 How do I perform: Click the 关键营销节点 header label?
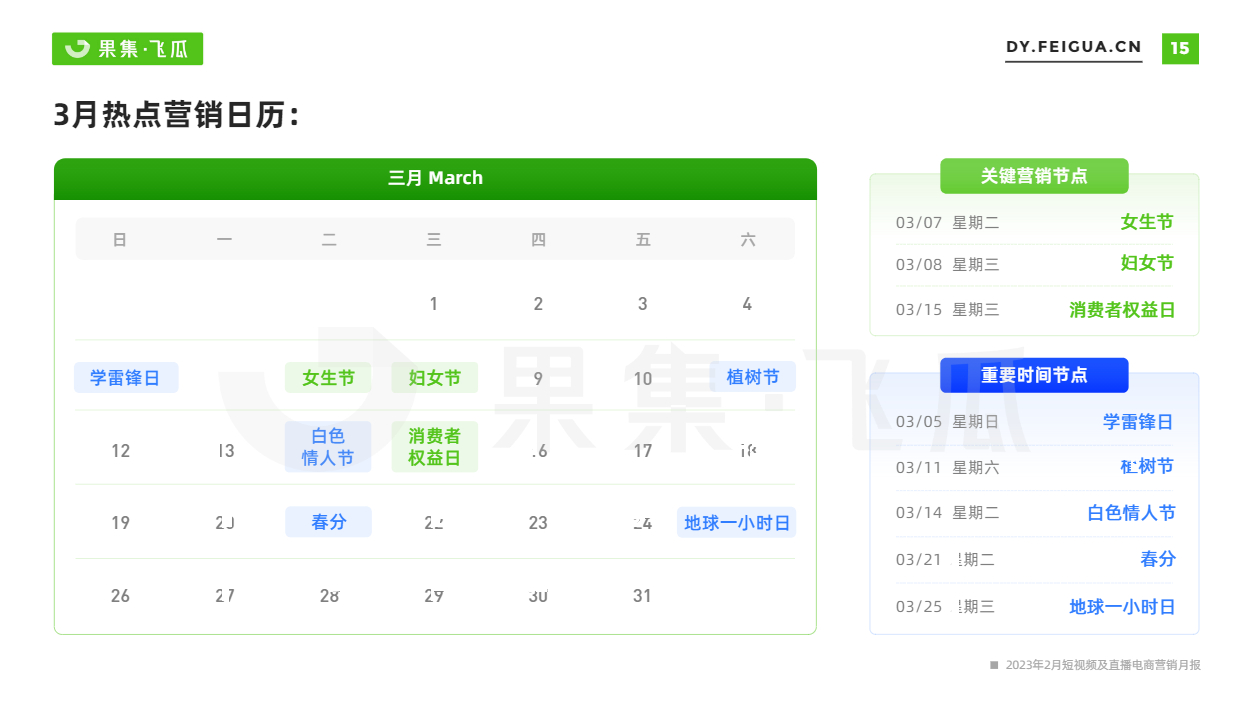(1034, 176)
